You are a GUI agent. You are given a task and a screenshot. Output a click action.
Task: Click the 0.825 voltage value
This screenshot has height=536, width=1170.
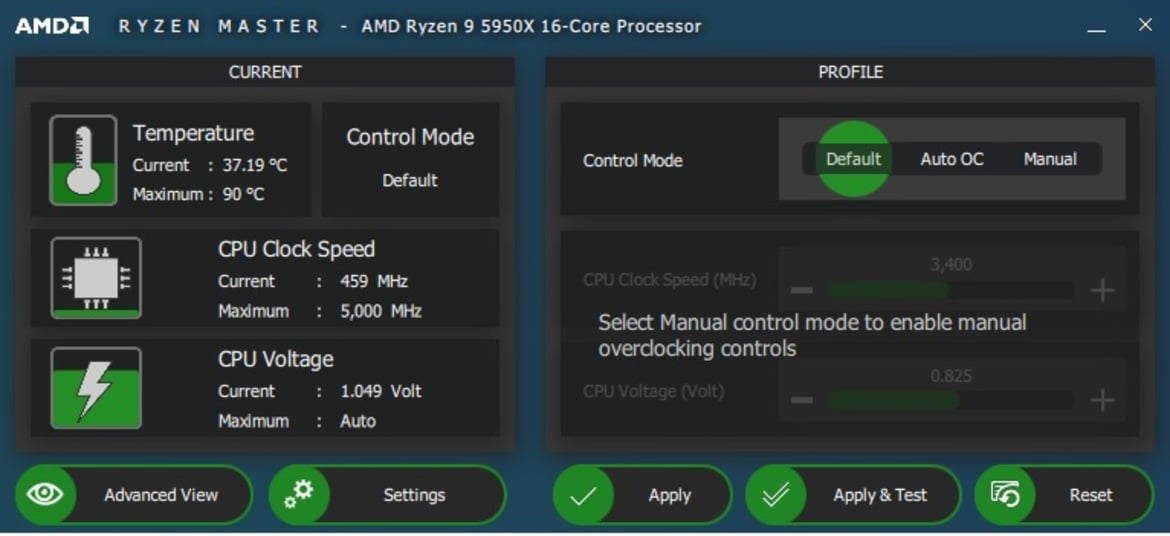[951, 375]
